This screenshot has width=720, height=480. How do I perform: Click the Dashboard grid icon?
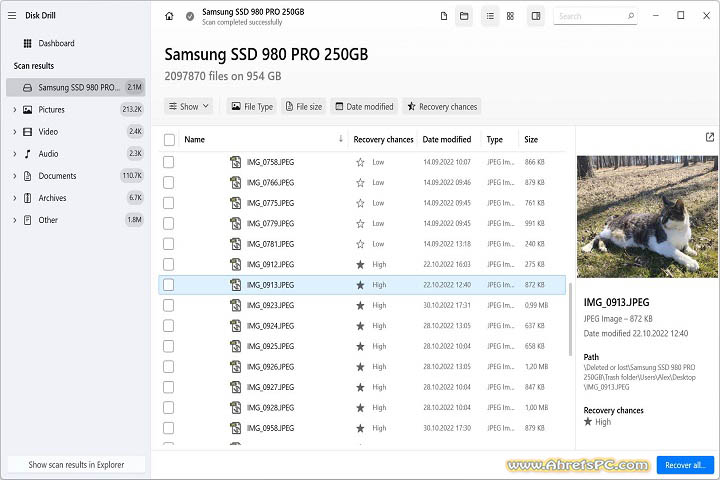[28, 43]
